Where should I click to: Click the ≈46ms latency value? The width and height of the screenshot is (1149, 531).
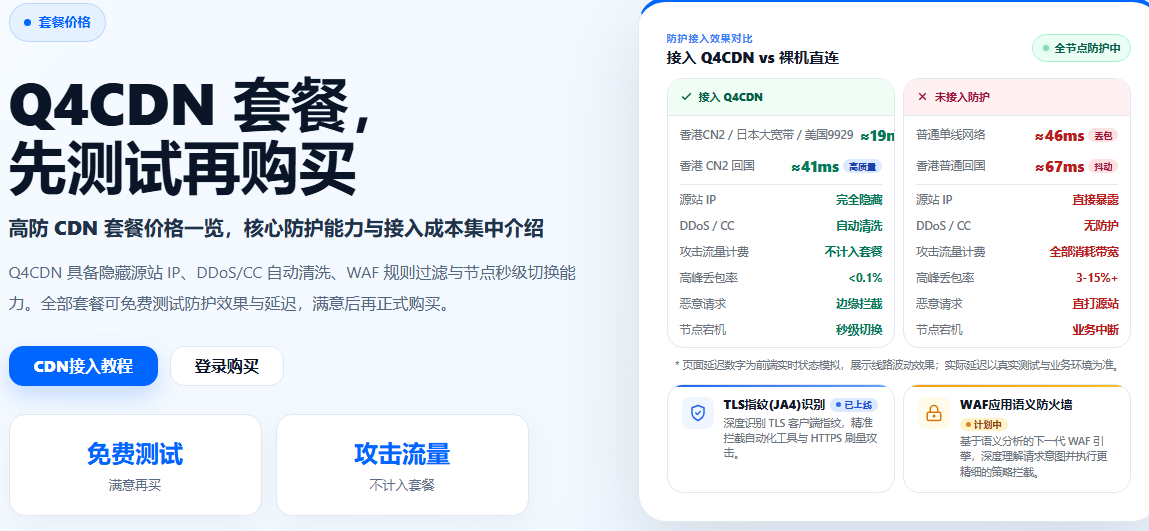tap(1060, 135)
